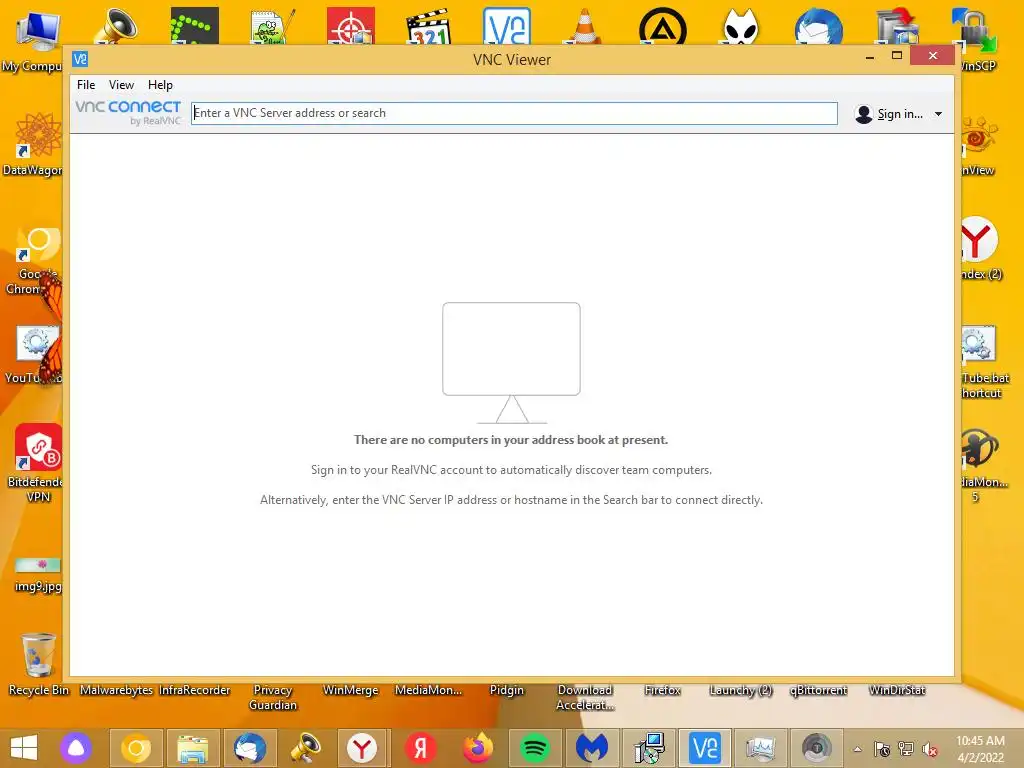This screenshot has height=768, width=1024.
Task: Open the View menu in VNC Viewer
Action: (121, 85)
